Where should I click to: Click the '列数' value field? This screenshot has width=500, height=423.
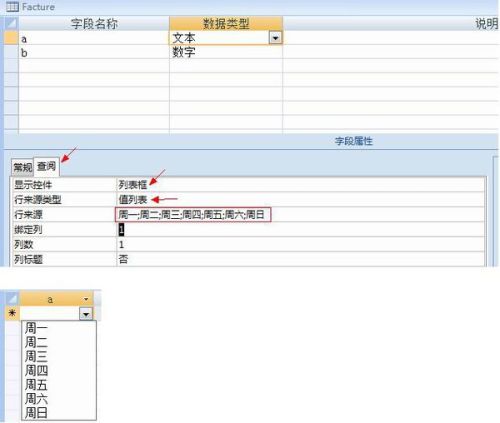tap(301, 245)
